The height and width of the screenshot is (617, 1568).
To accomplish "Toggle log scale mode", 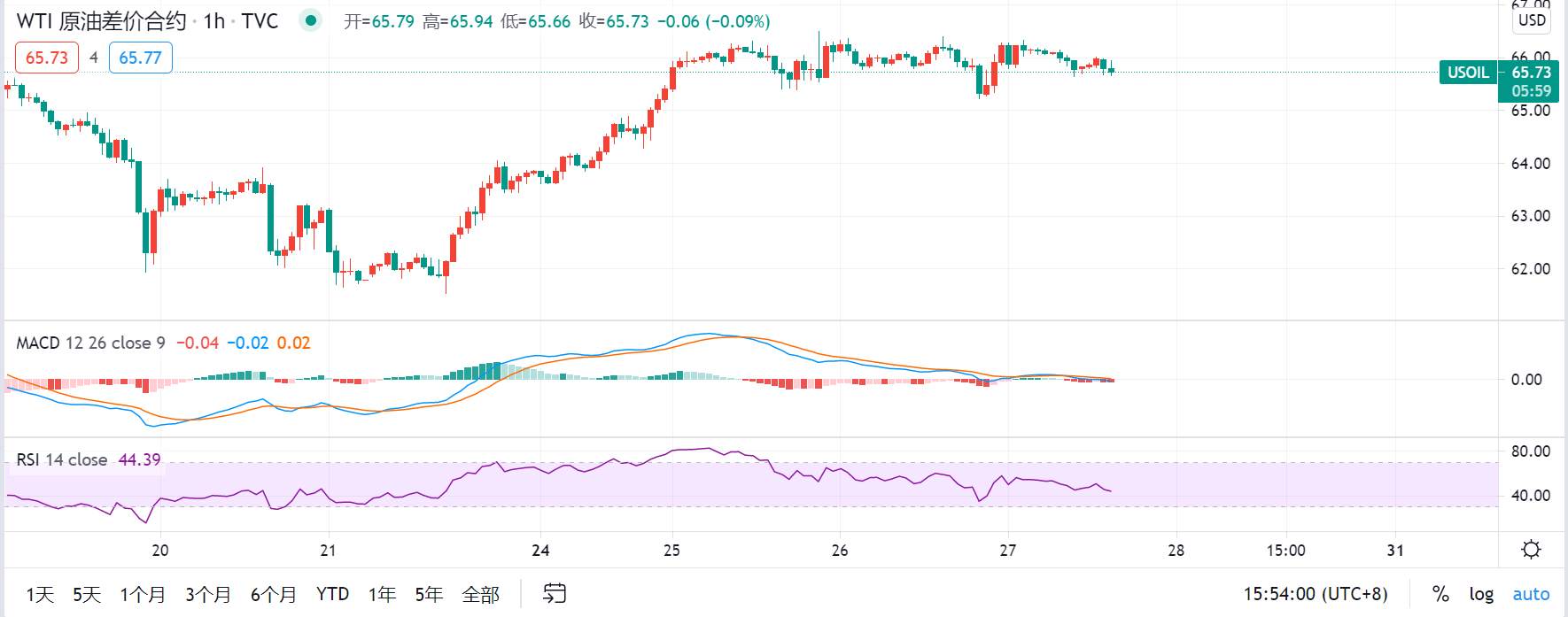I will [1481, 594].
